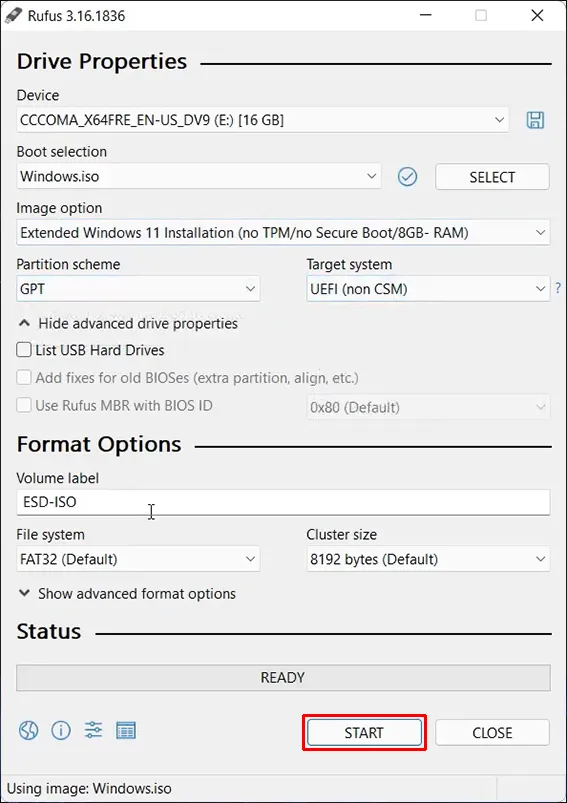Open the File system FAT32 dropdown

(138, 559)
